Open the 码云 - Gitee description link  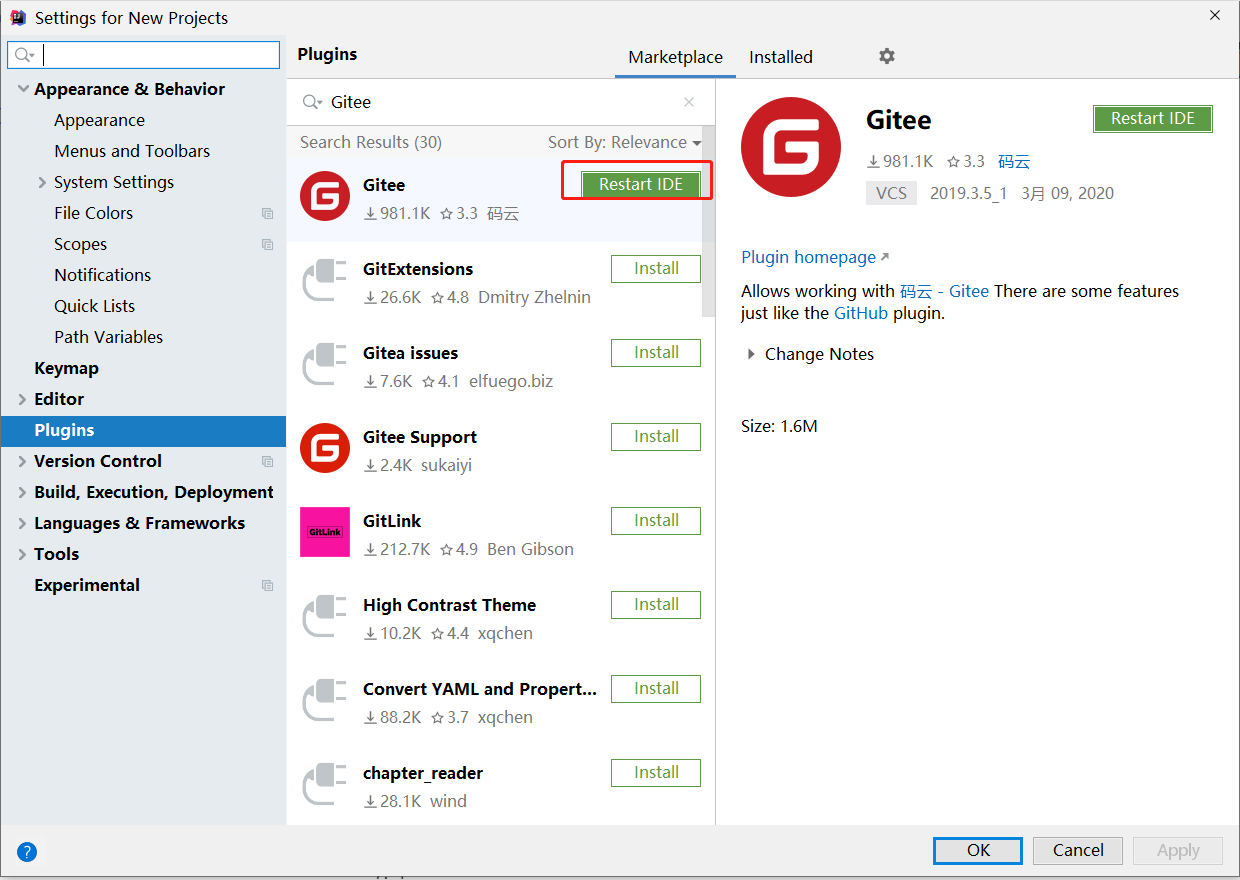point(944,291)
